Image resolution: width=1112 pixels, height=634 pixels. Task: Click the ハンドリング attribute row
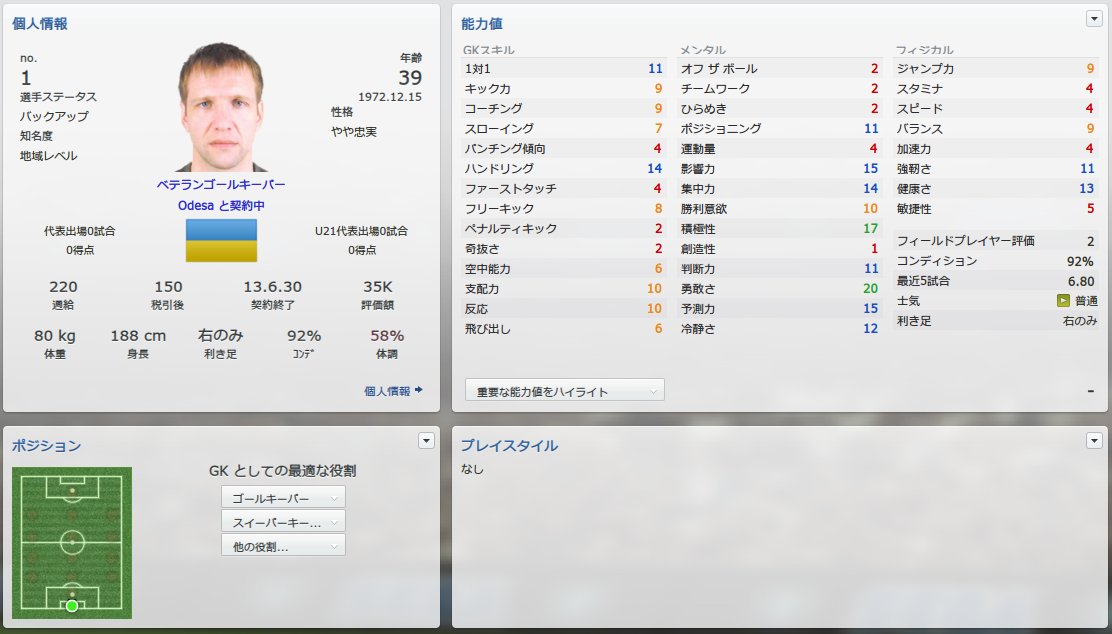(564, 169)
